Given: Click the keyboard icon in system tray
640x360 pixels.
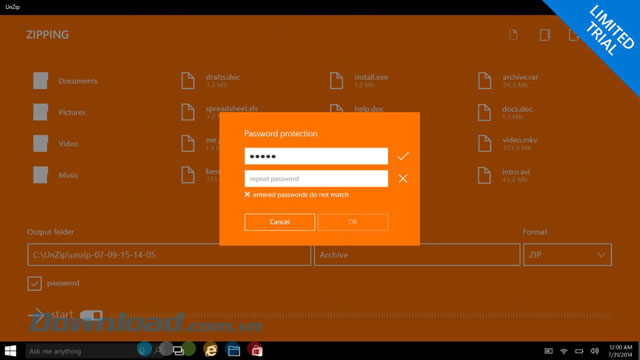Looking at the screenshot, I should (x=549, y=351).
